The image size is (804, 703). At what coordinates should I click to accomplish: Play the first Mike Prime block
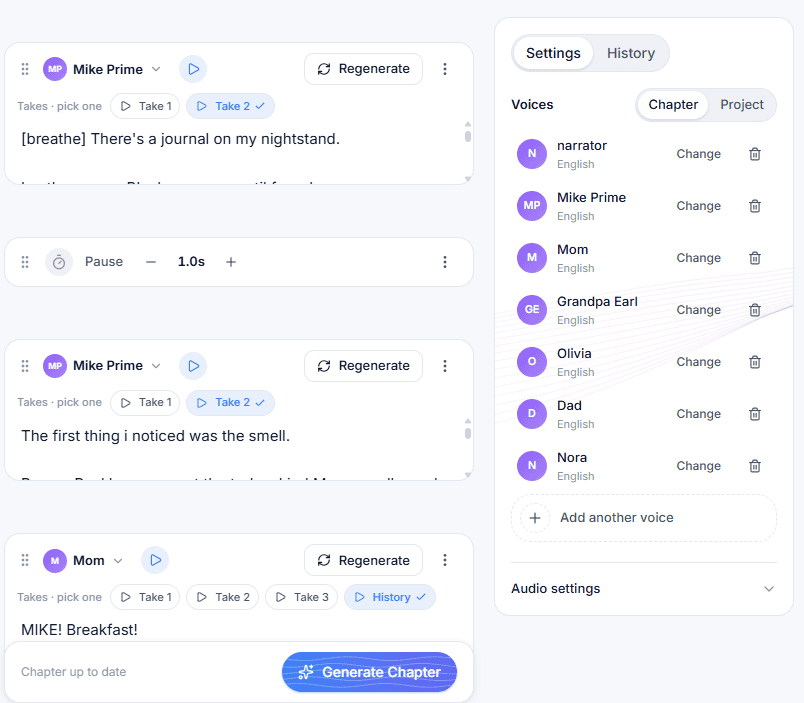(193, 69)
